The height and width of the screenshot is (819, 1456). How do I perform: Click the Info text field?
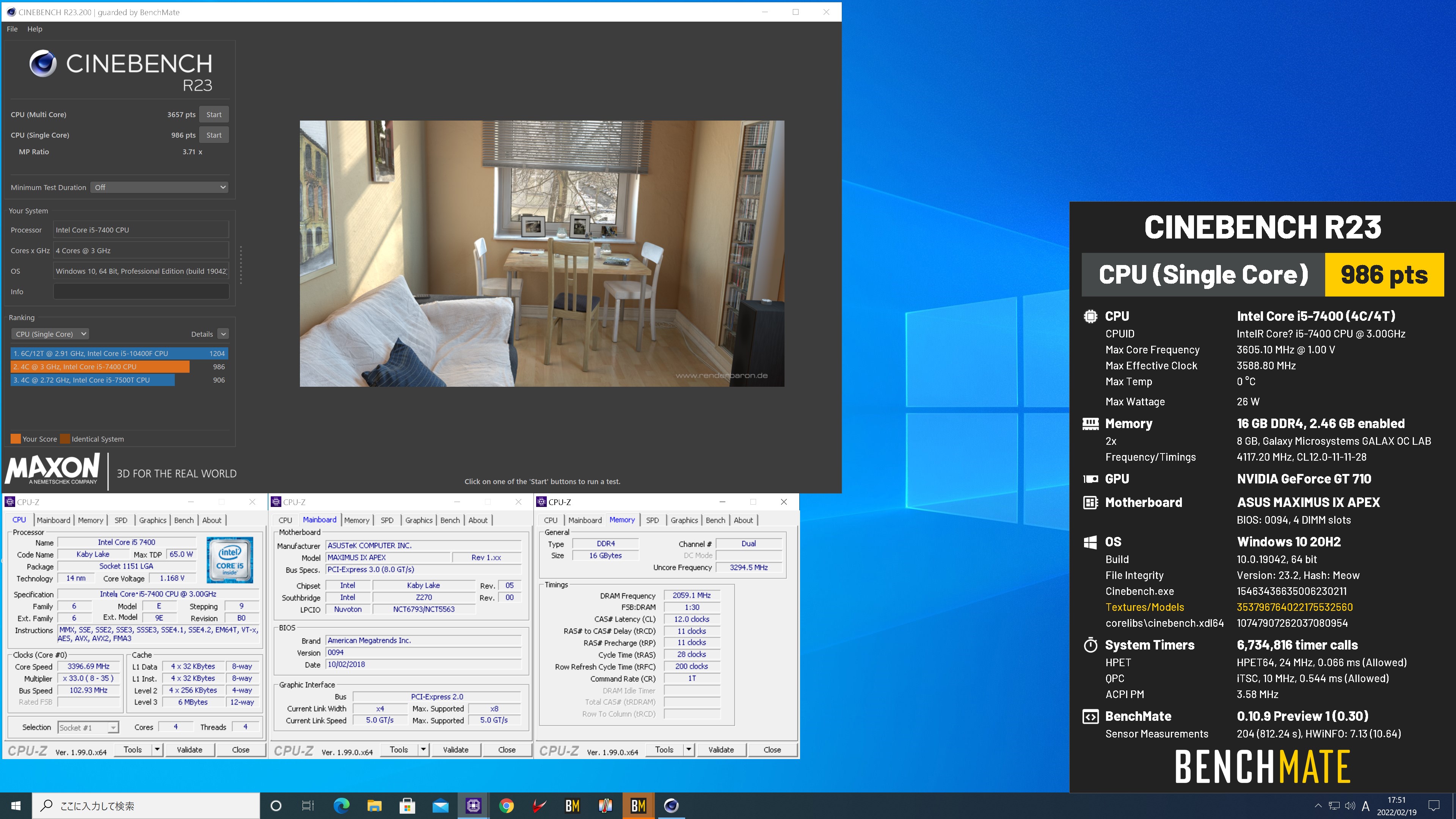[x=141, y=292]
